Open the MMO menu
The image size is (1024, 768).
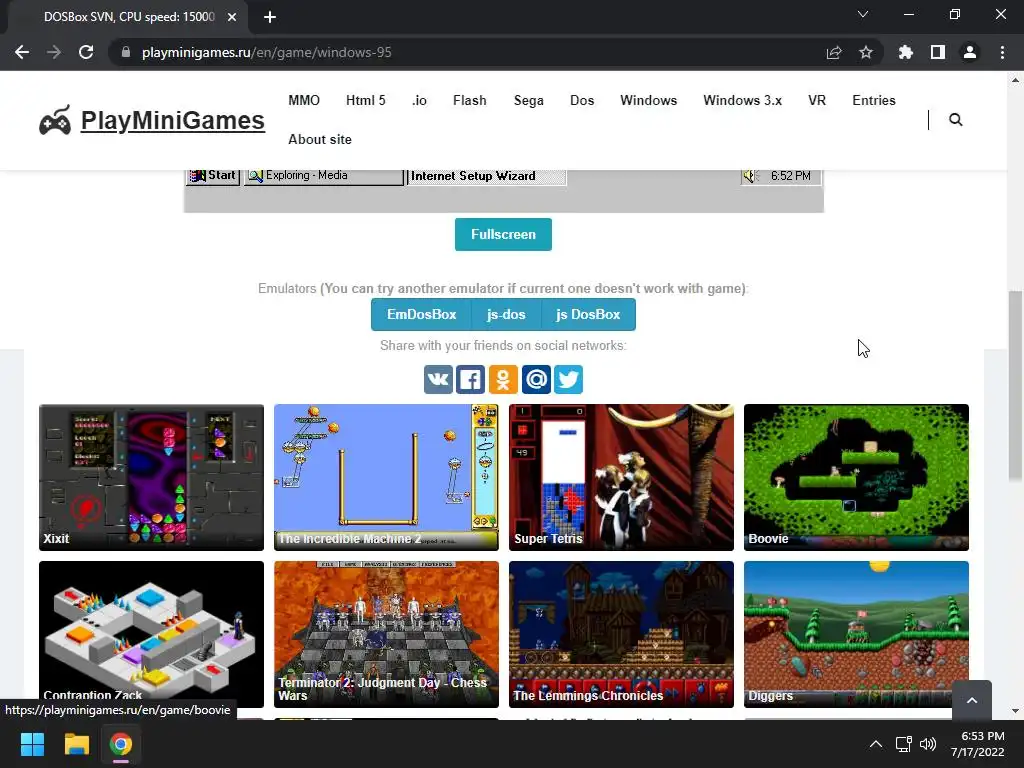(x=304, y=101)
